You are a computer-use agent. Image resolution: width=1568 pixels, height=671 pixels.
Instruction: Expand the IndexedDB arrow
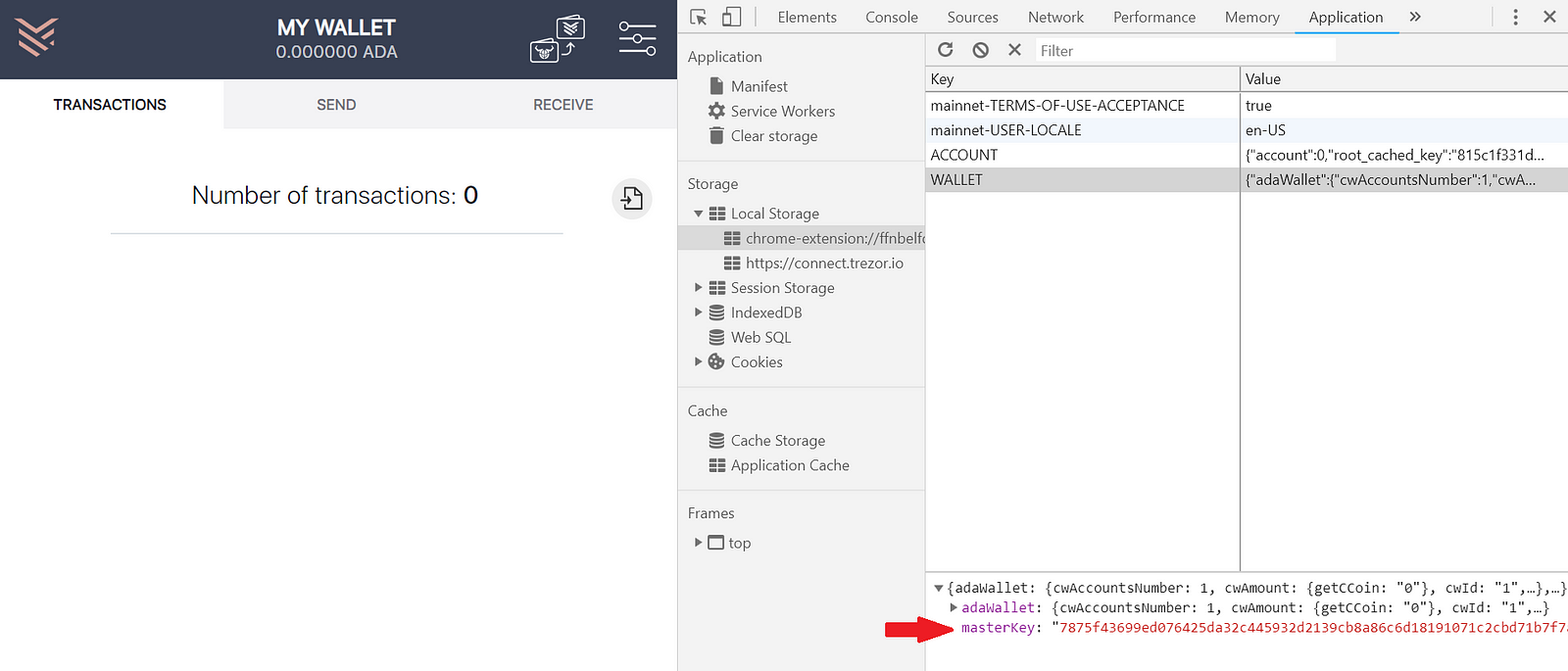(699, 312)
